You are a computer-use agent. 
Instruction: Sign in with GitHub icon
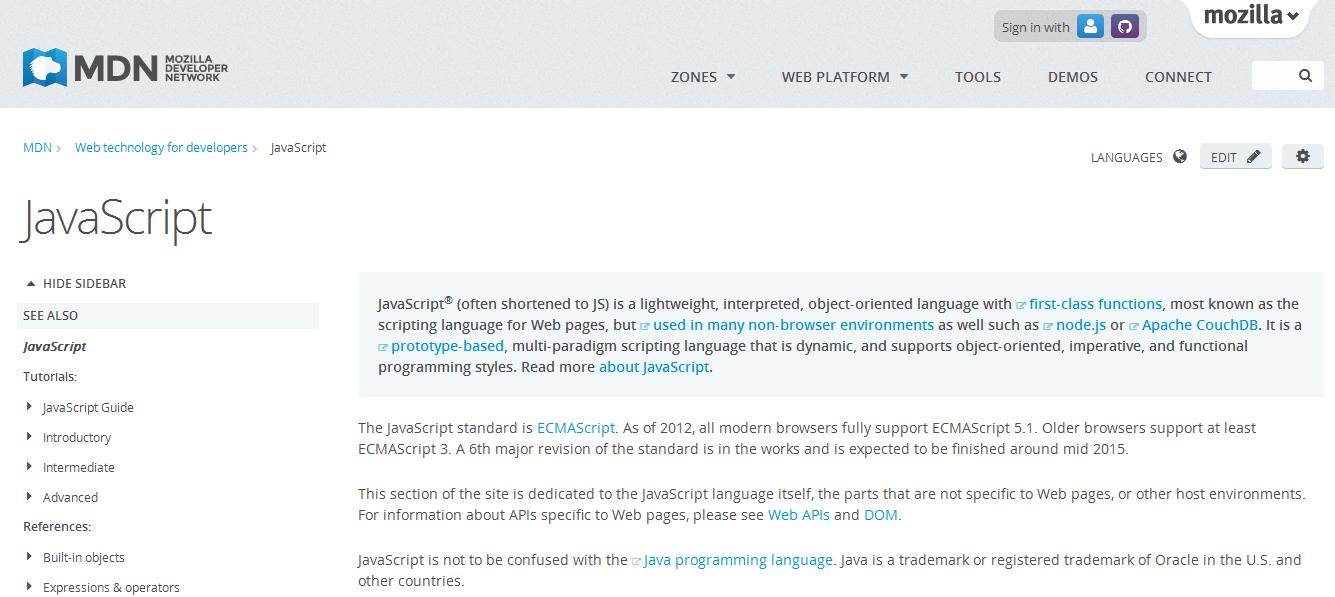tap(1125, 26)
